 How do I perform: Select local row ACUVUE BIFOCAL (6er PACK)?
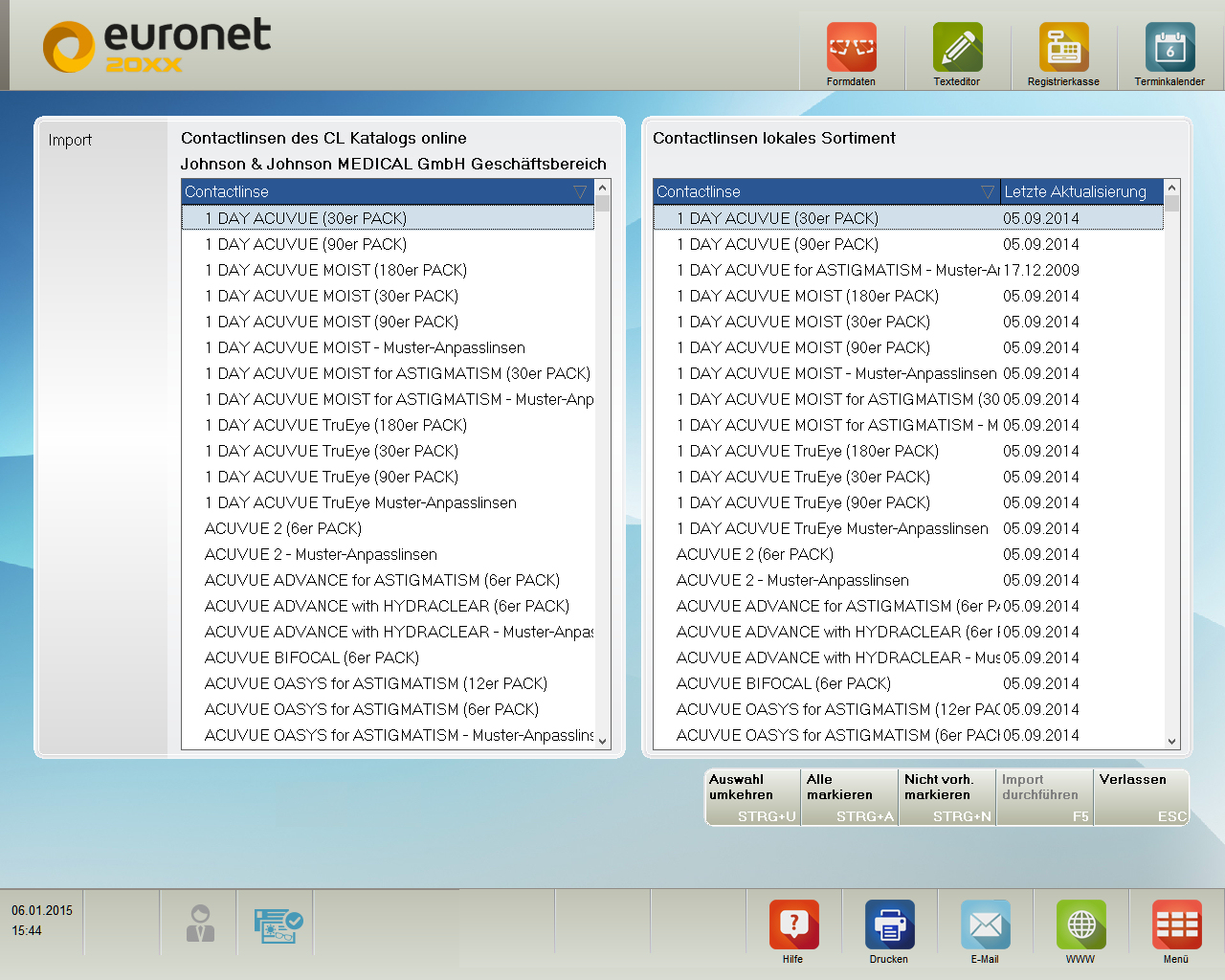pos(908,683)
